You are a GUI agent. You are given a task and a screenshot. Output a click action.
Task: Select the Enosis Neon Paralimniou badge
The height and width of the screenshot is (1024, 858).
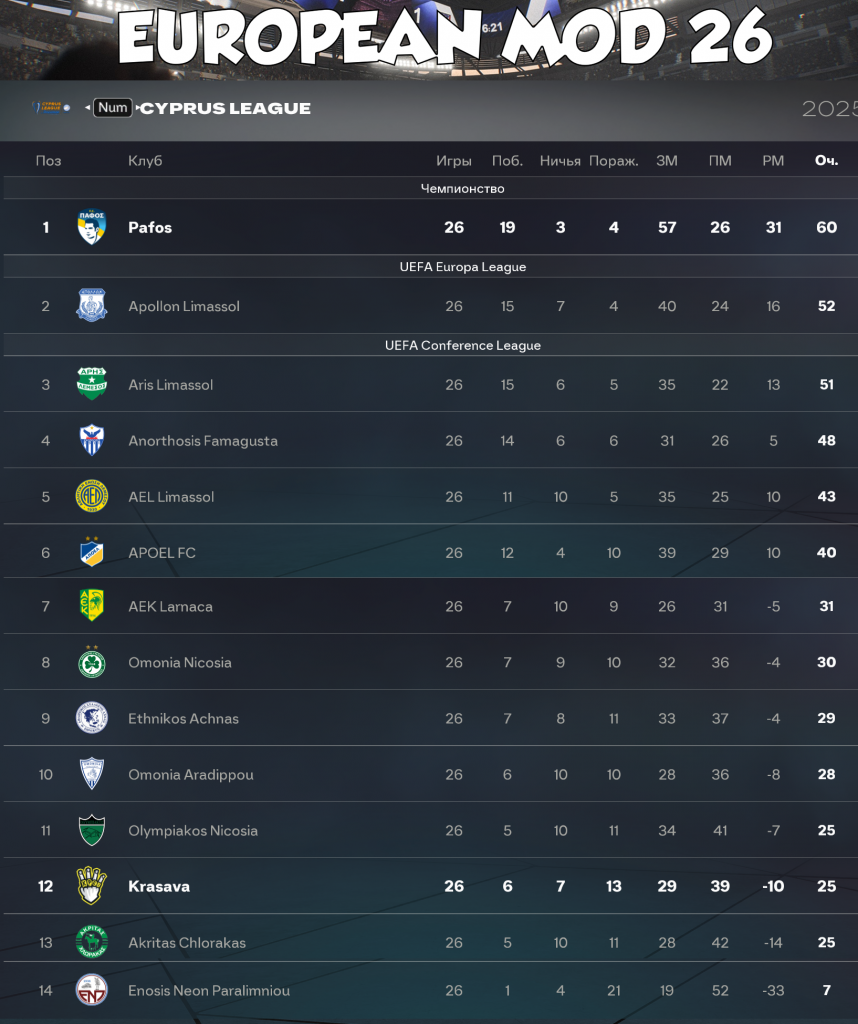[91, 990]
